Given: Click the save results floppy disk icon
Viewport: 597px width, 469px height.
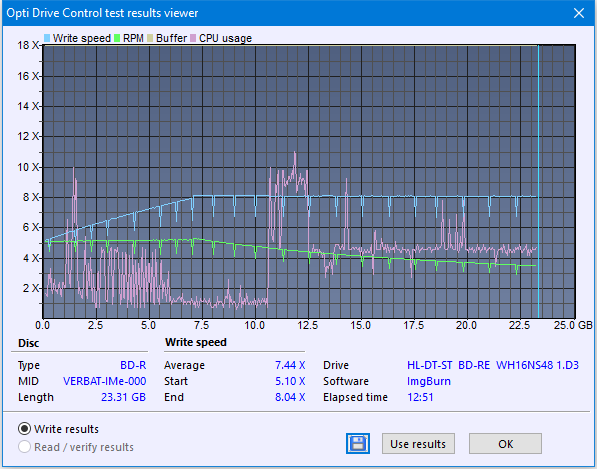Looking at the screenshot, I should pos(358,443).
